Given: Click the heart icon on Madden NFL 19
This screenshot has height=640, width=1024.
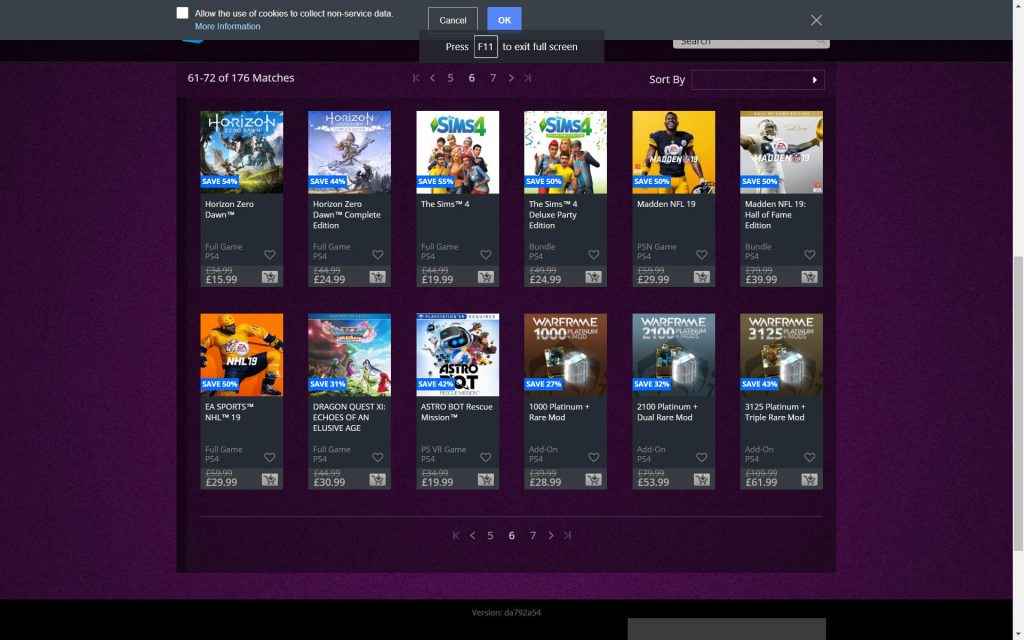Looking at the screenshot, I should pyautogui.click(x=701, y=255).
